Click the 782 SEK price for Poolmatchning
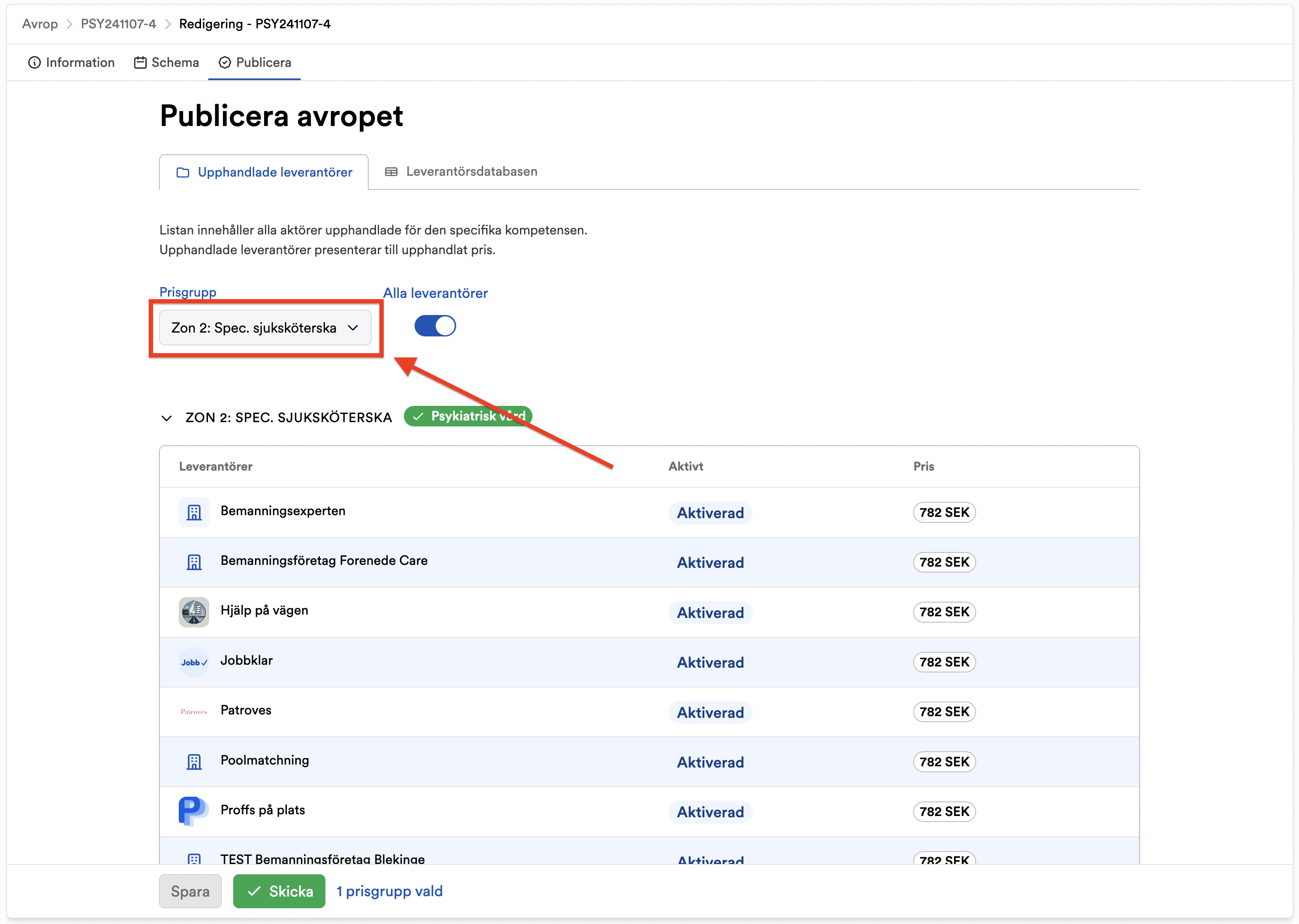This screenshot has height=924, width=1299. coord(944,762)
